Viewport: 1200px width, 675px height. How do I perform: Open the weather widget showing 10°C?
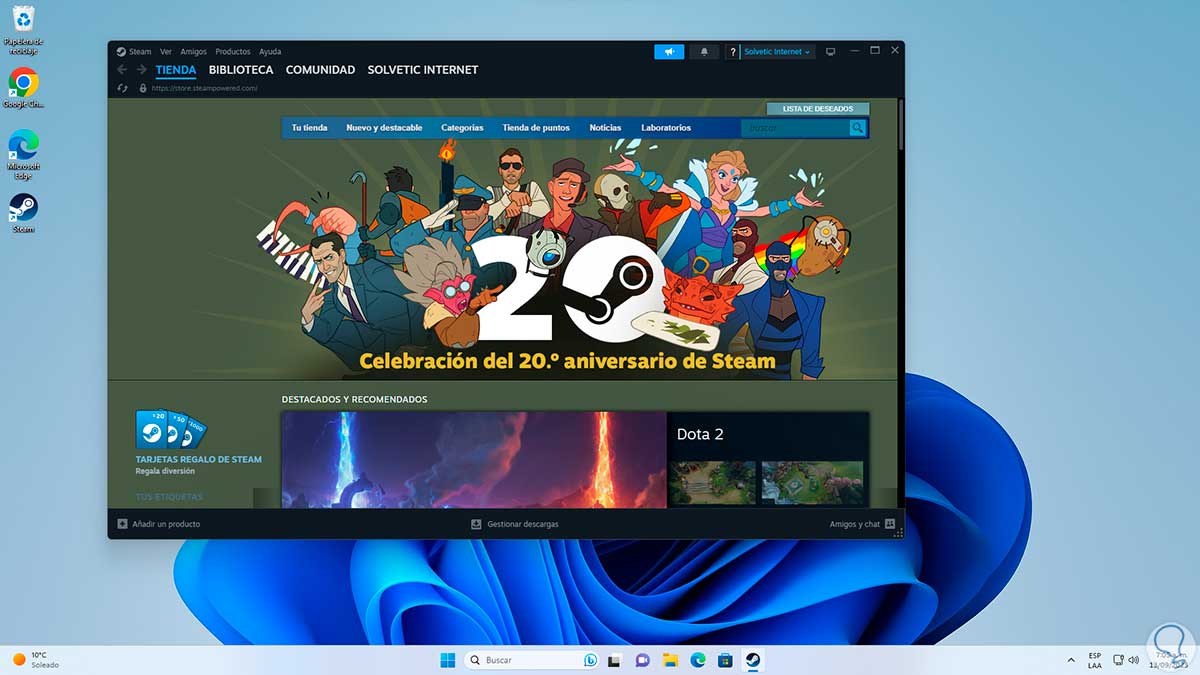coord(37,660)
